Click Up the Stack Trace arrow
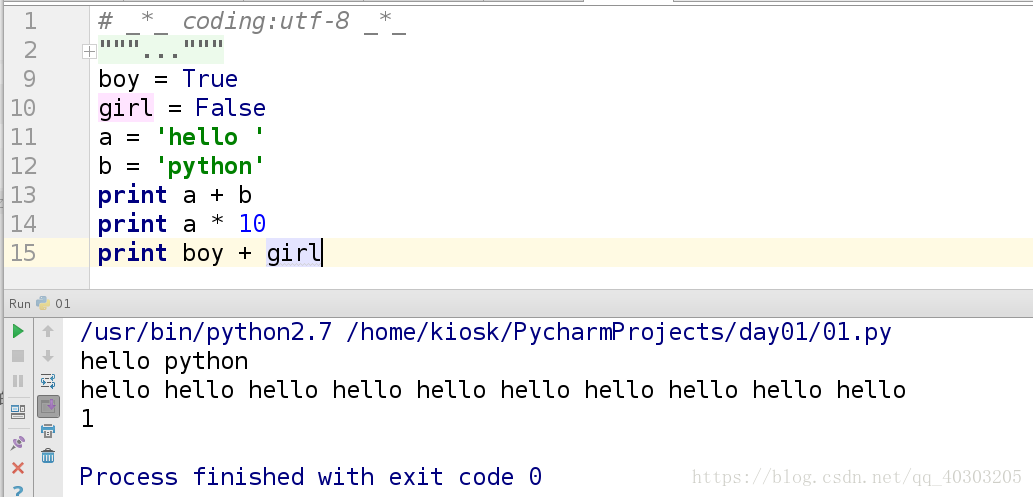 [x=47, y=331]
